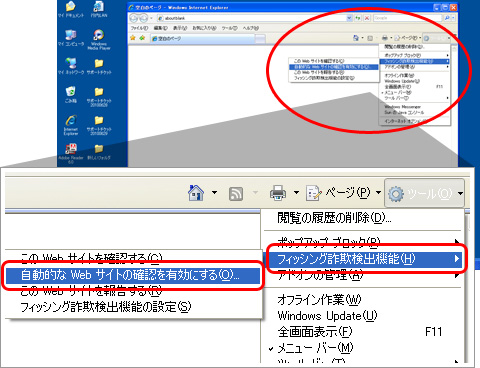The height and width of the screenshot is (368, 480).
Task: Click the RSS feed icon in the enlarged toolbar
Action: coord(236,193)
